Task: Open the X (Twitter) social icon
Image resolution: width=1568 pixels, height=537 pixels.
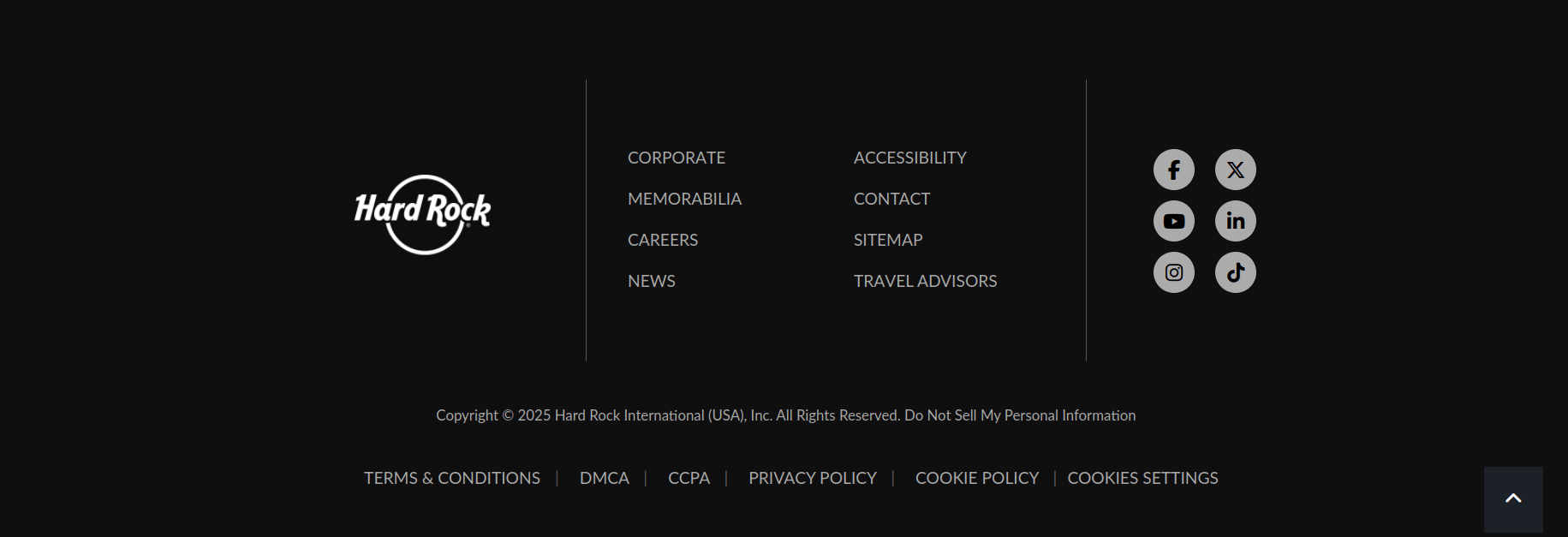Action: point(1235,170)
